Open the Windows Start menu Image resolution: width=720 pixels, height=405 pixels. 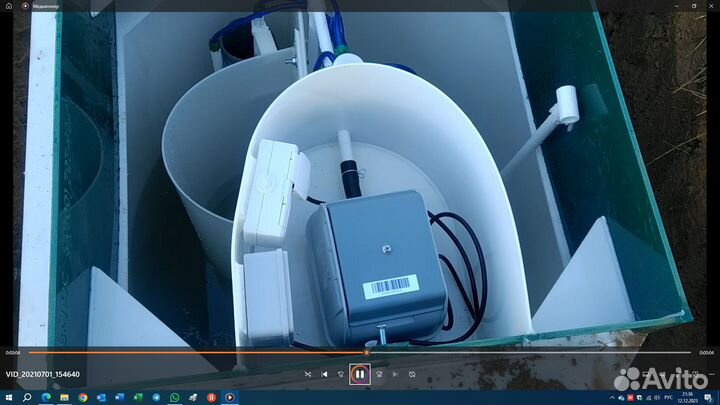[x=8, y=398]
